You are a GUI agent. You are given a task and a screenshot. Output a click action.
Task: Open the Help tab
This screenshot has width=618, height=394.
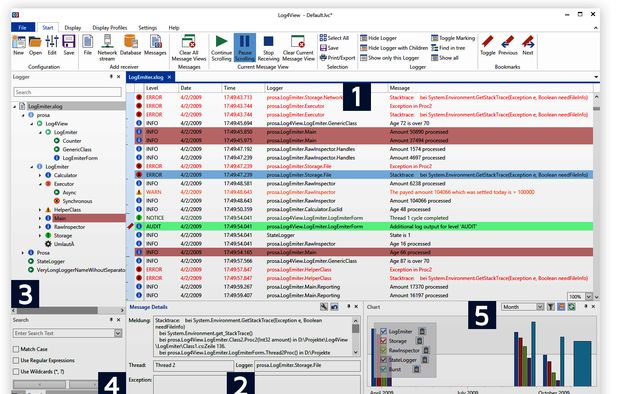(174, 28)
